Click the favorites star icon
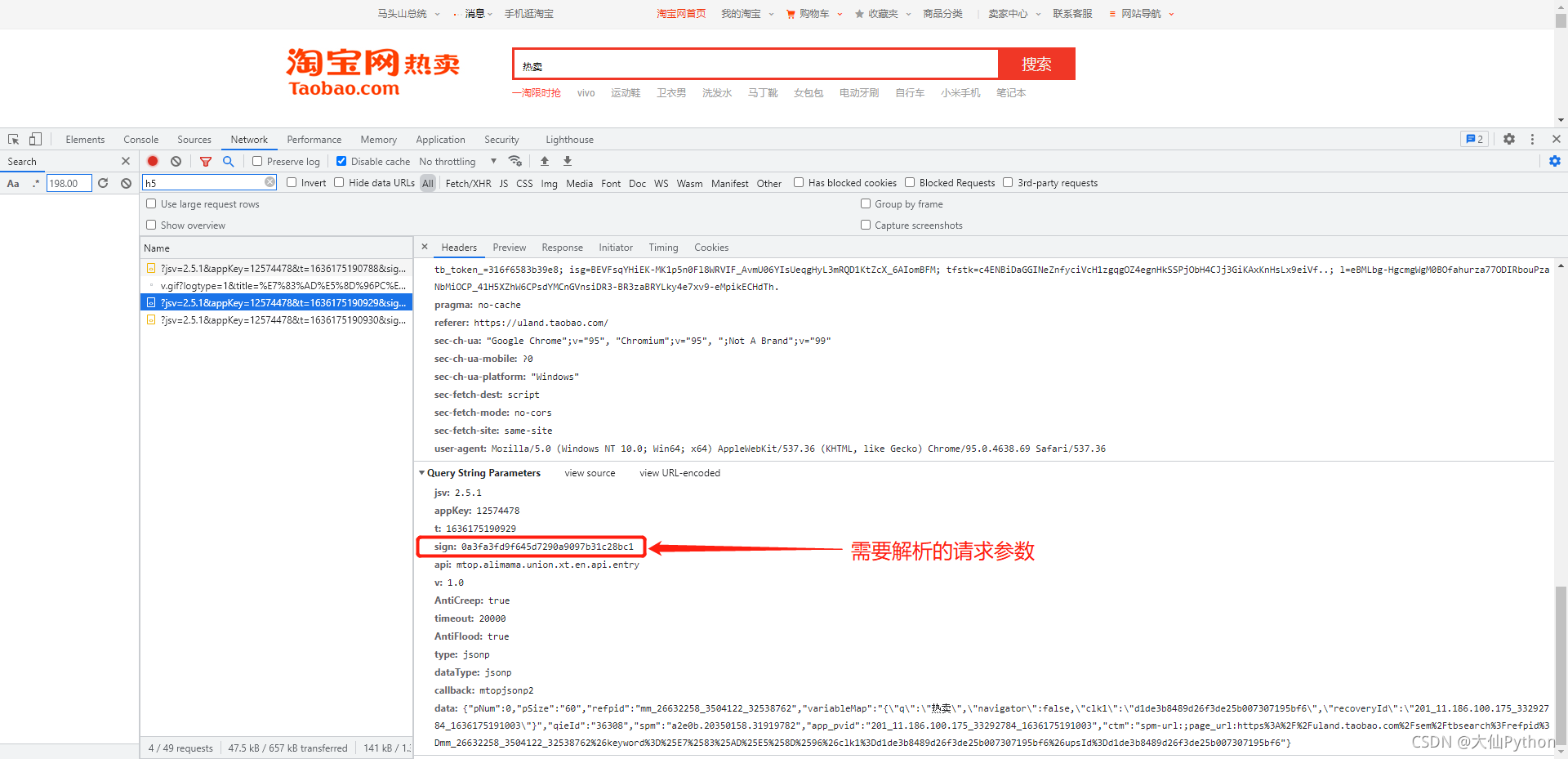1568x759 pixels. click(859, 14)
